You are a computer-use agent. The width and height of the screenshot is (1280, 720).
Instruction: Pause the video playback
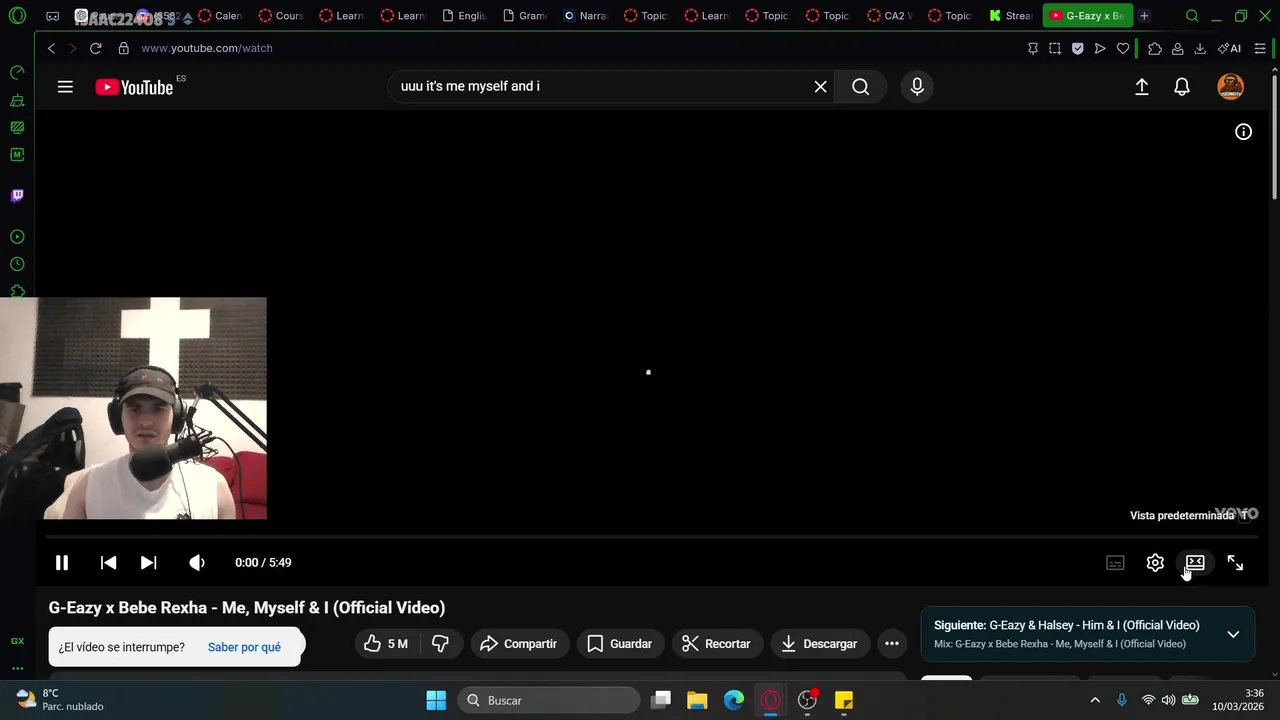[x=62, y=563]
